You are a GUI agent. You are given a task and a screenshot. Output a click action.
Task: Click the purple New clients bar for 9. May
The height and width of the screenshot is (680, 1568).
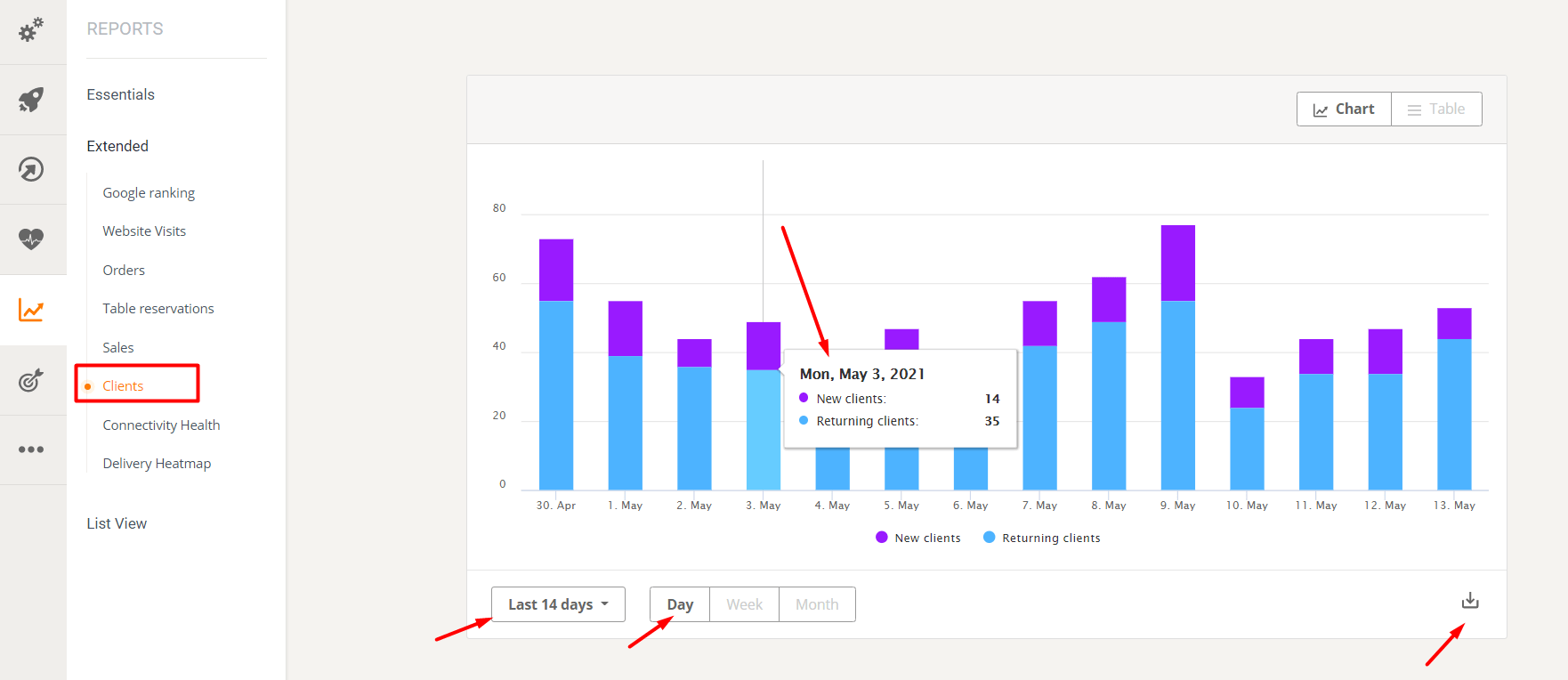[1178, 263]
